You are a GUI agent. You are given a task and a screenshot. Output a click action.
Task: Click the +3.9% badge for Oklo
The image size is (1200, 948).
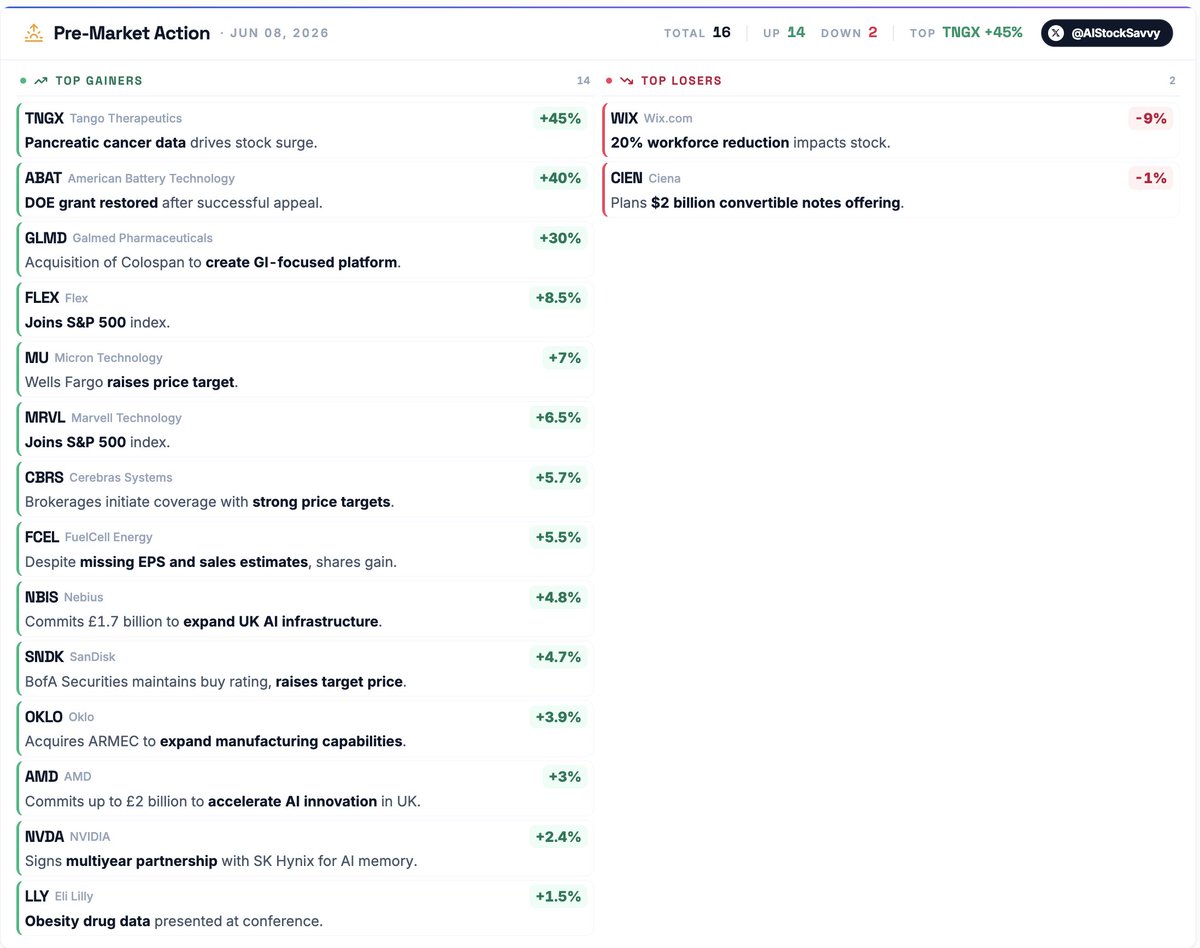(558, 717)
